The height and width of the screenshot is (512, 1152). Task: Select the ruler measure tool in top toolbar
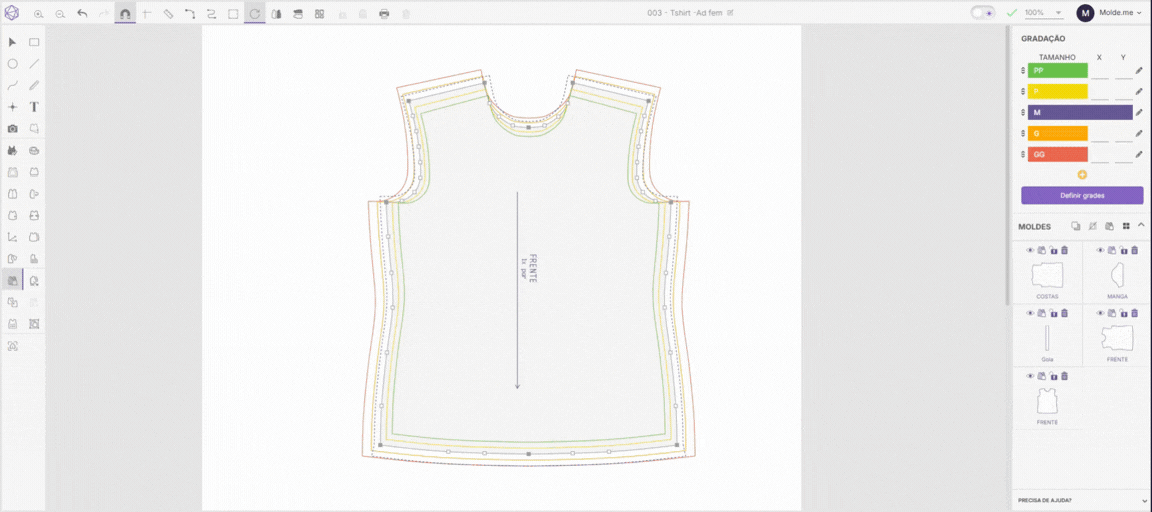168,13
